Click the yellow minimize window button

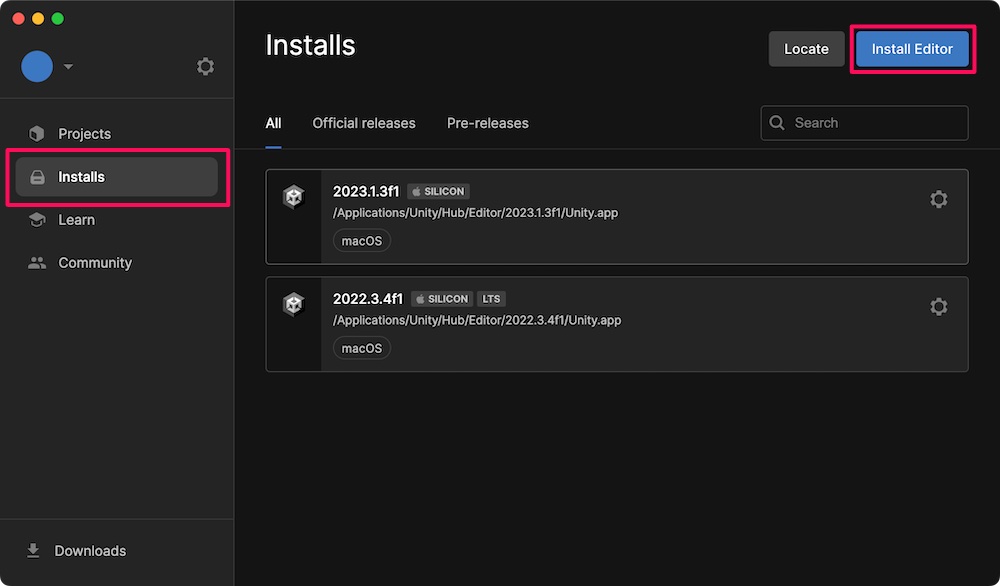pos(38,18)
